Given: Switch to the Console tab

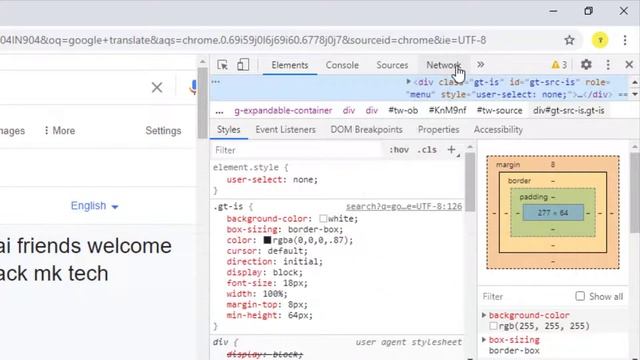Looking at the screenshot, I should pos(342,65).
